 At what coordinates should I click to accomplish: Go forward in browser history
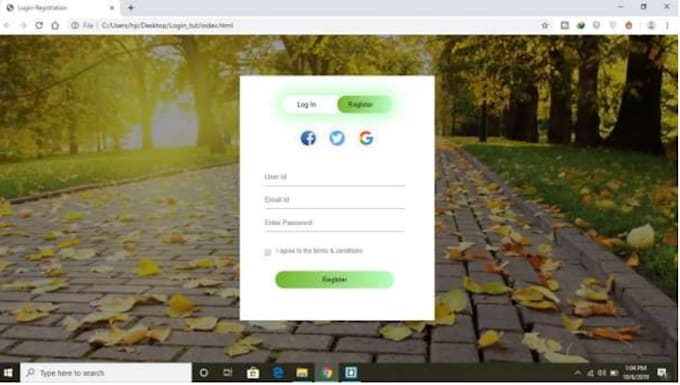23,26
